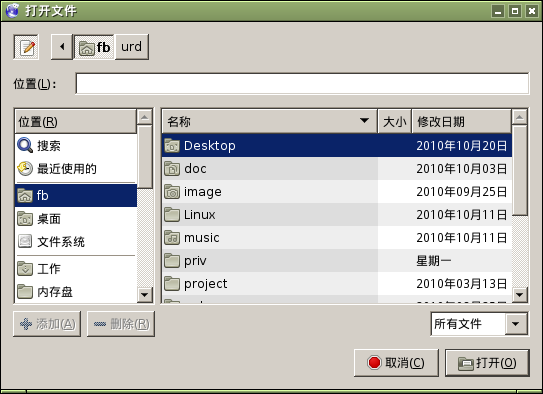Sort files by 修改日期 column header

462,122
